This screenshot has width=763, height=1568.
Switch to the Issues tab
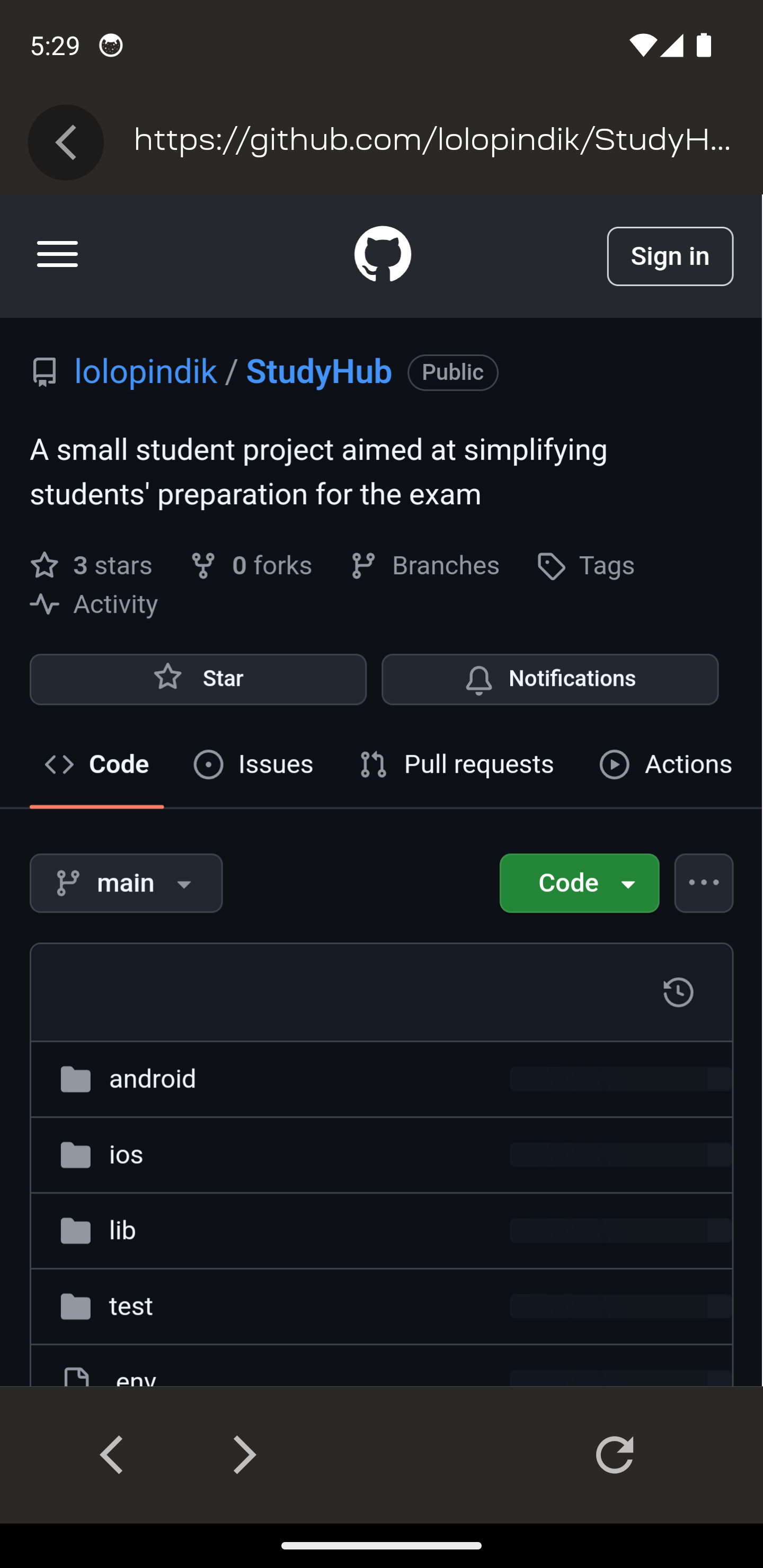[253, 764]
